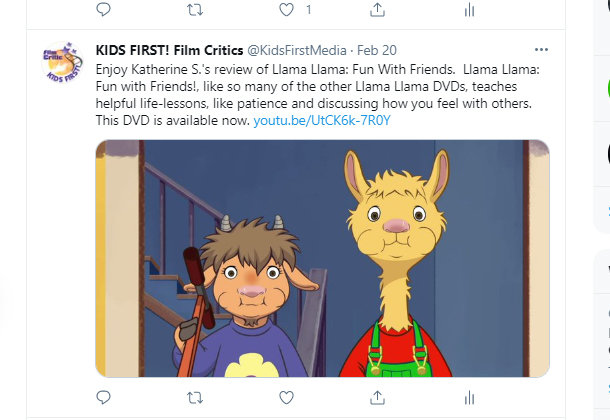Open the tweet text about Katherine S.'s review
The width and height of the screenshot is (610, 420).
[317, 95]
